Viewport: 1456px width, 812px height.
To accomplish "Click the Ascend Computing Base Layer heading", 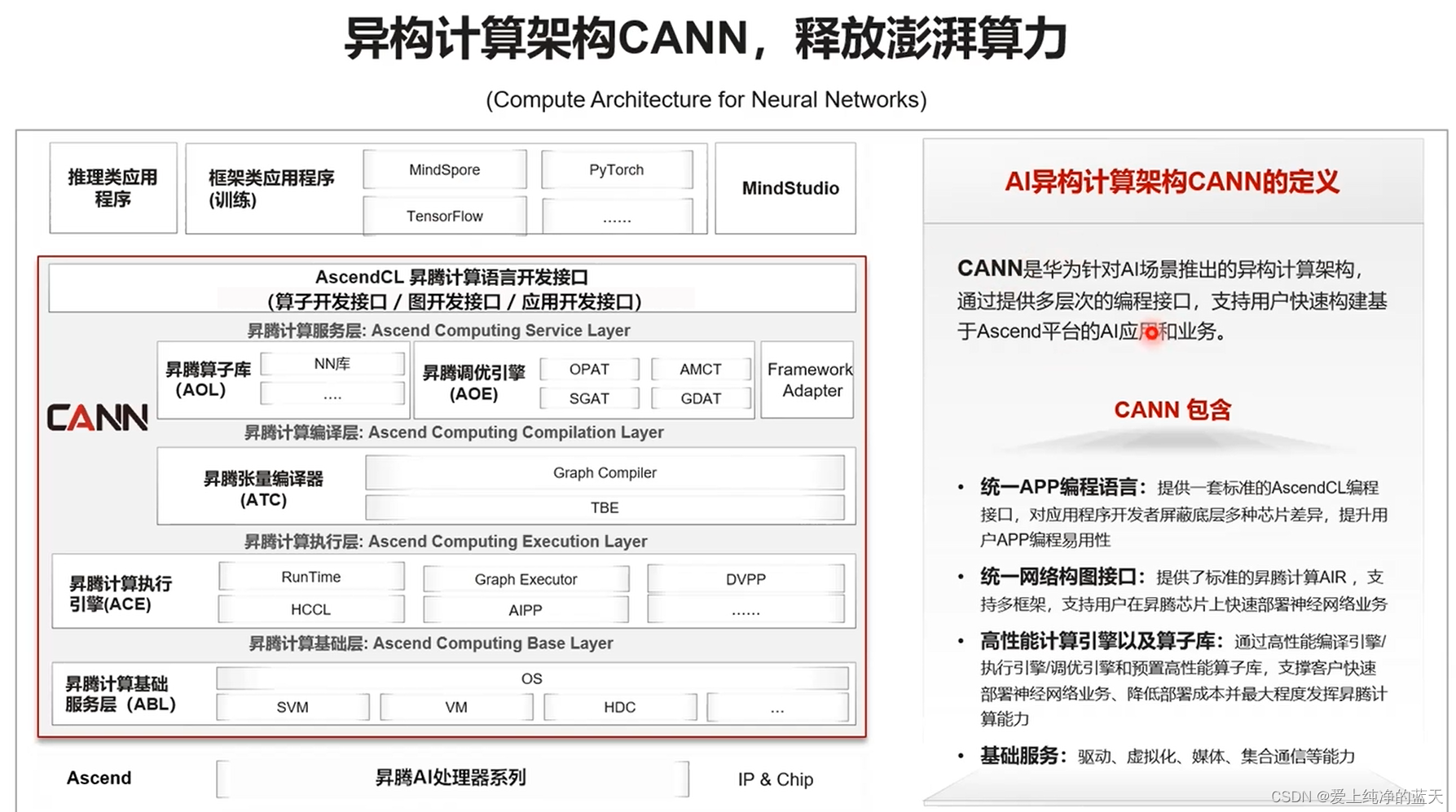I will (430, 643).
